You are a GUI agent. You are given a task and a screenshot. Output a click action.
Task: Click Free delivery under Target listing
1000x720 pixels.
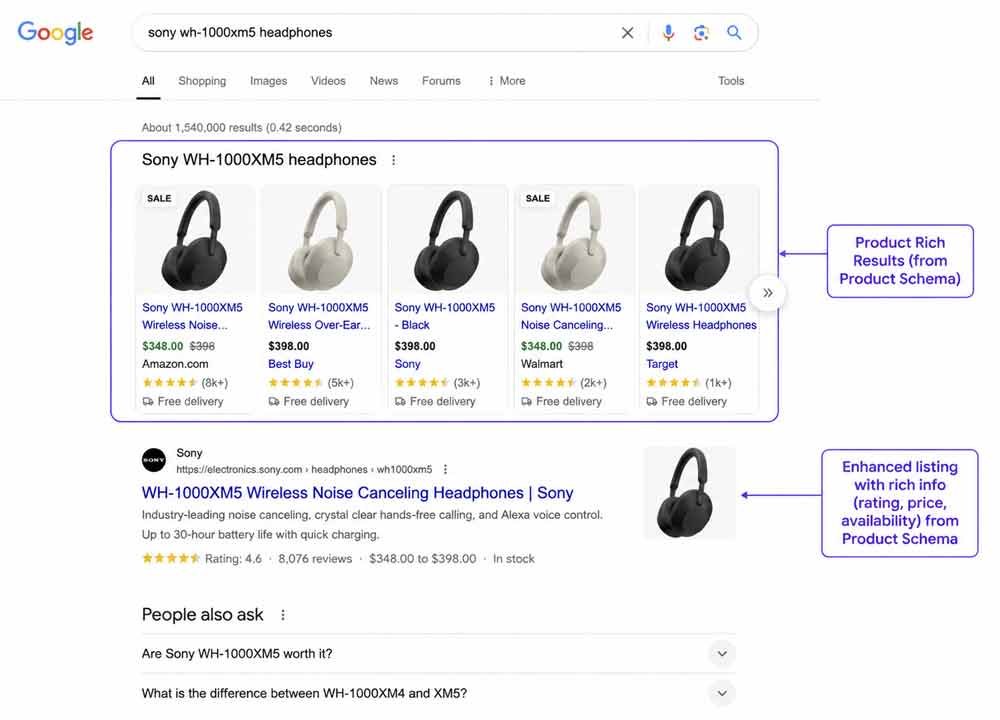click(686, 401)
